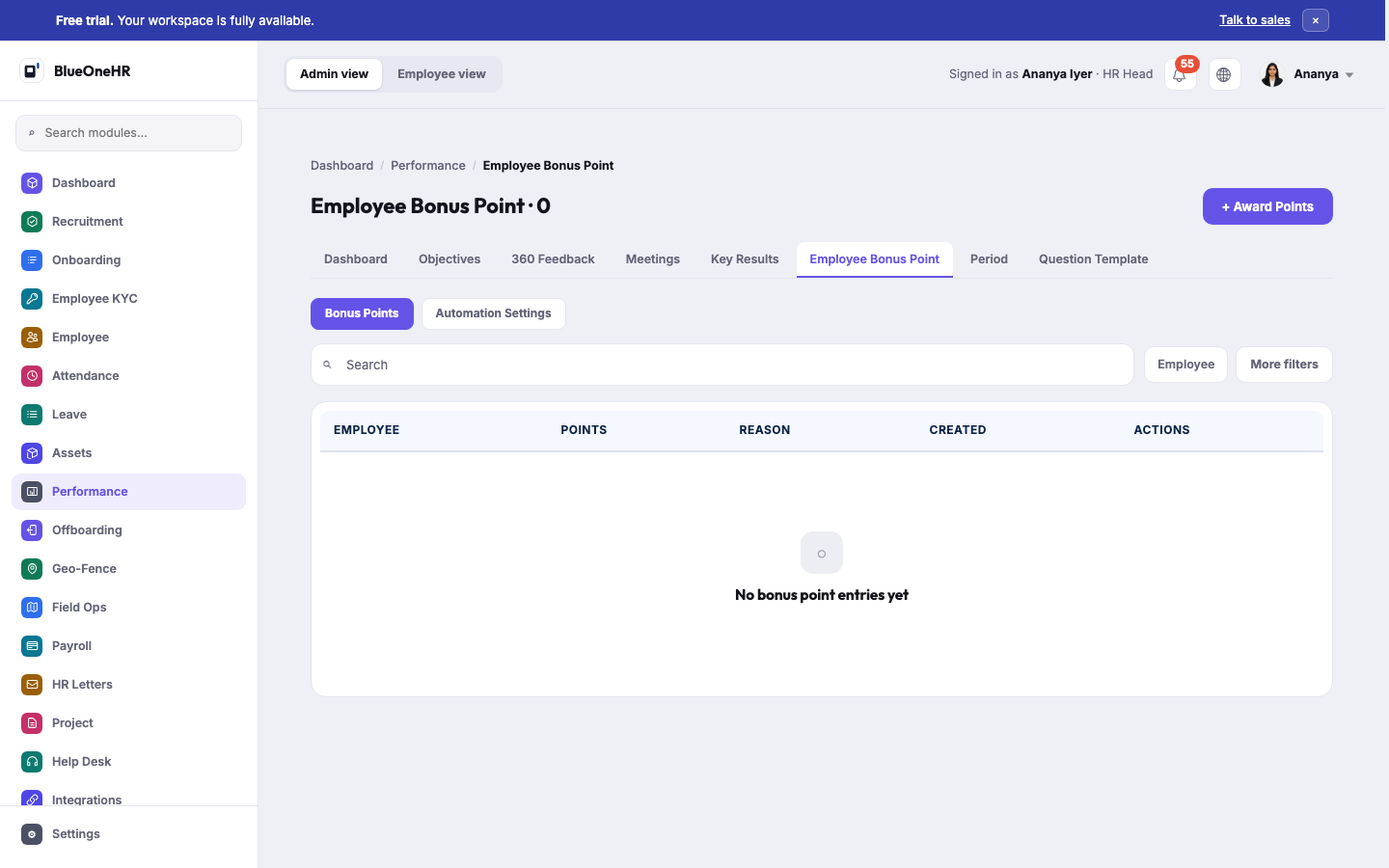The height and width of the screenshot is (868, 1389).
Task: Open the Offboarding module icon
Action: pos(32,529)
